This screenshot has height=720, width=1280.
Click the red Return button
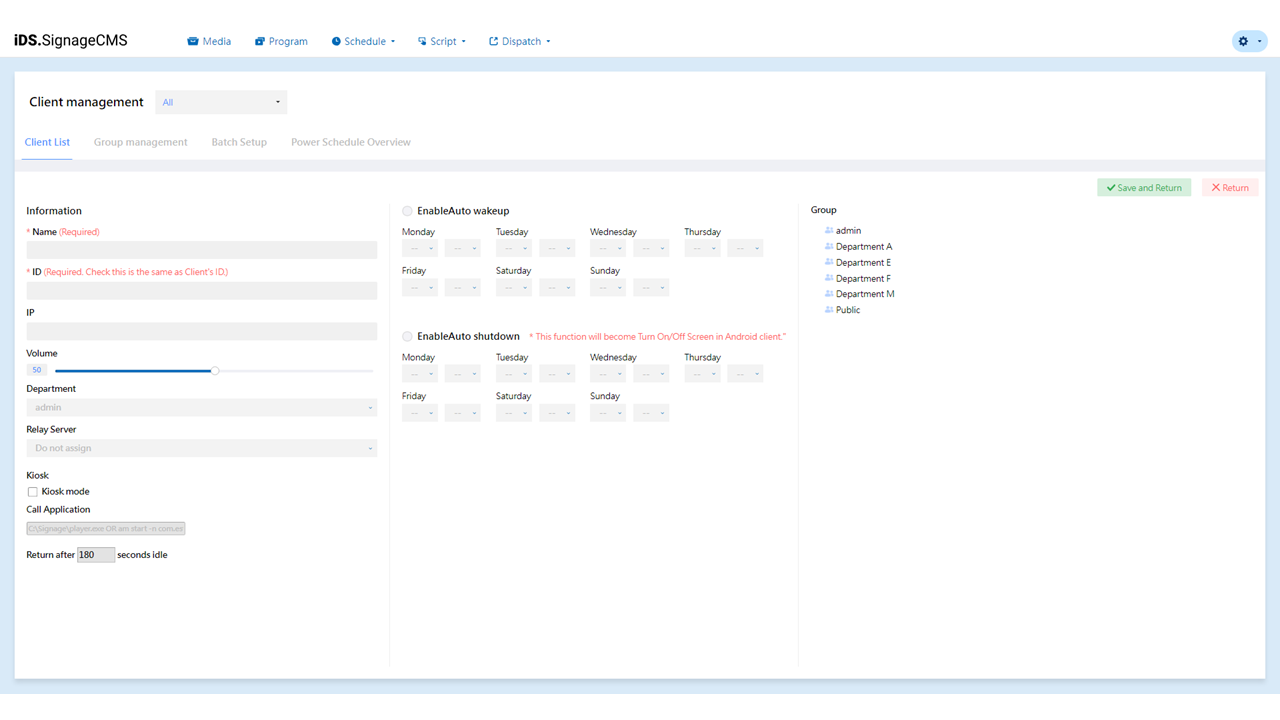click(1229, 188)
